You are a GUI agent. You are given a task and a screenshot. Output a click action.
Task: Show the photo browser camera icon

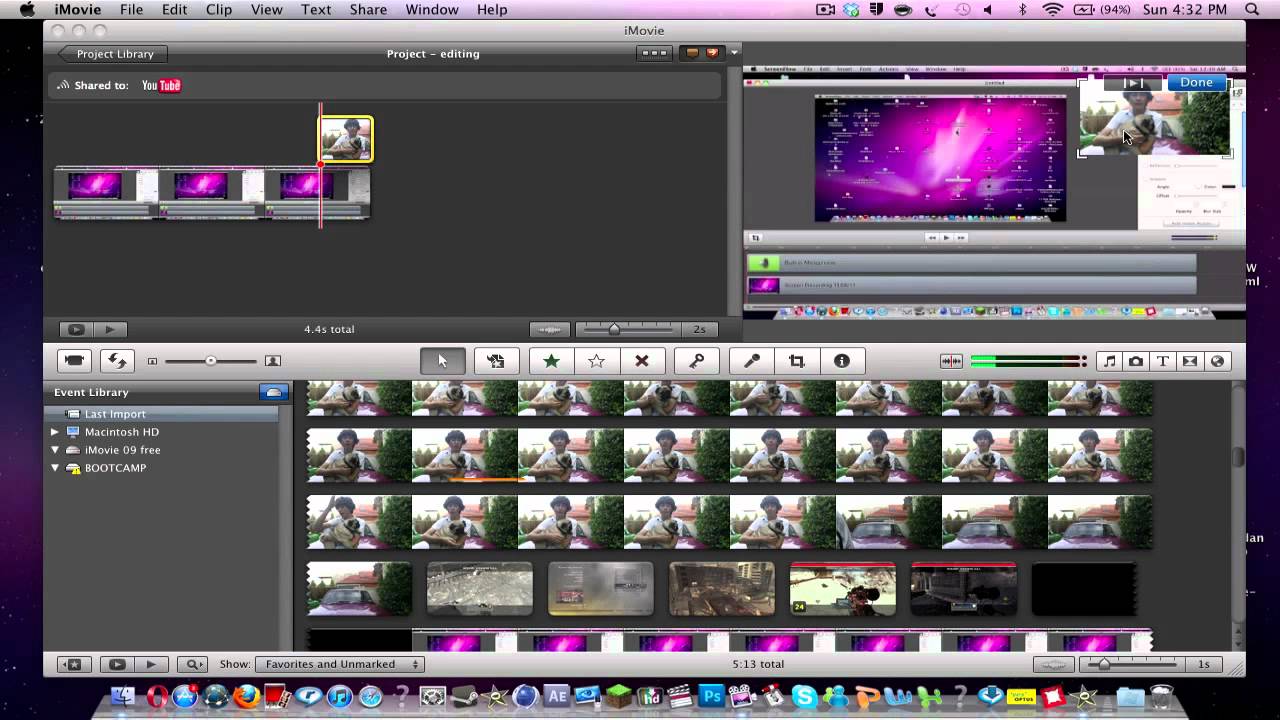point(1136,361)
